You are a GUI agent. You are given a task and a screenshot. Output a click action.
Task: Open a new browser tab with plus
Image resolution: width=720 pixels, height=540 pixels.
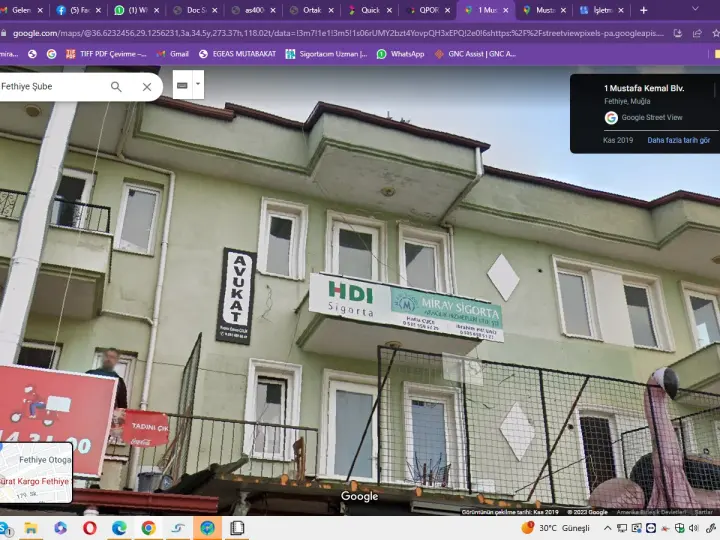click(643, 10)
